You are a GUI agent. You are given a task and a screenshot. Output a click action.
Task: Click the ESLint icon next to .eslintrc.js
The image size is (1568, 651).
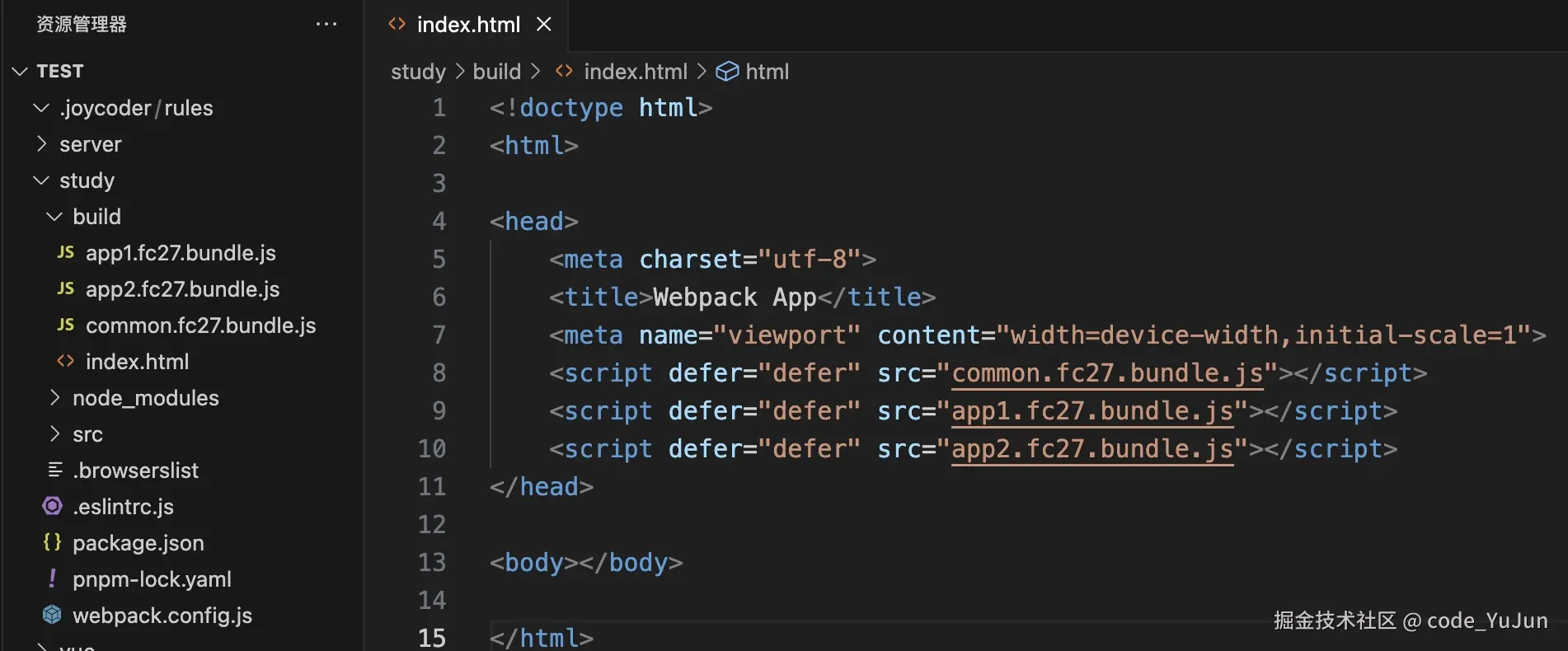pyautogui.click(x=52, y=506)
